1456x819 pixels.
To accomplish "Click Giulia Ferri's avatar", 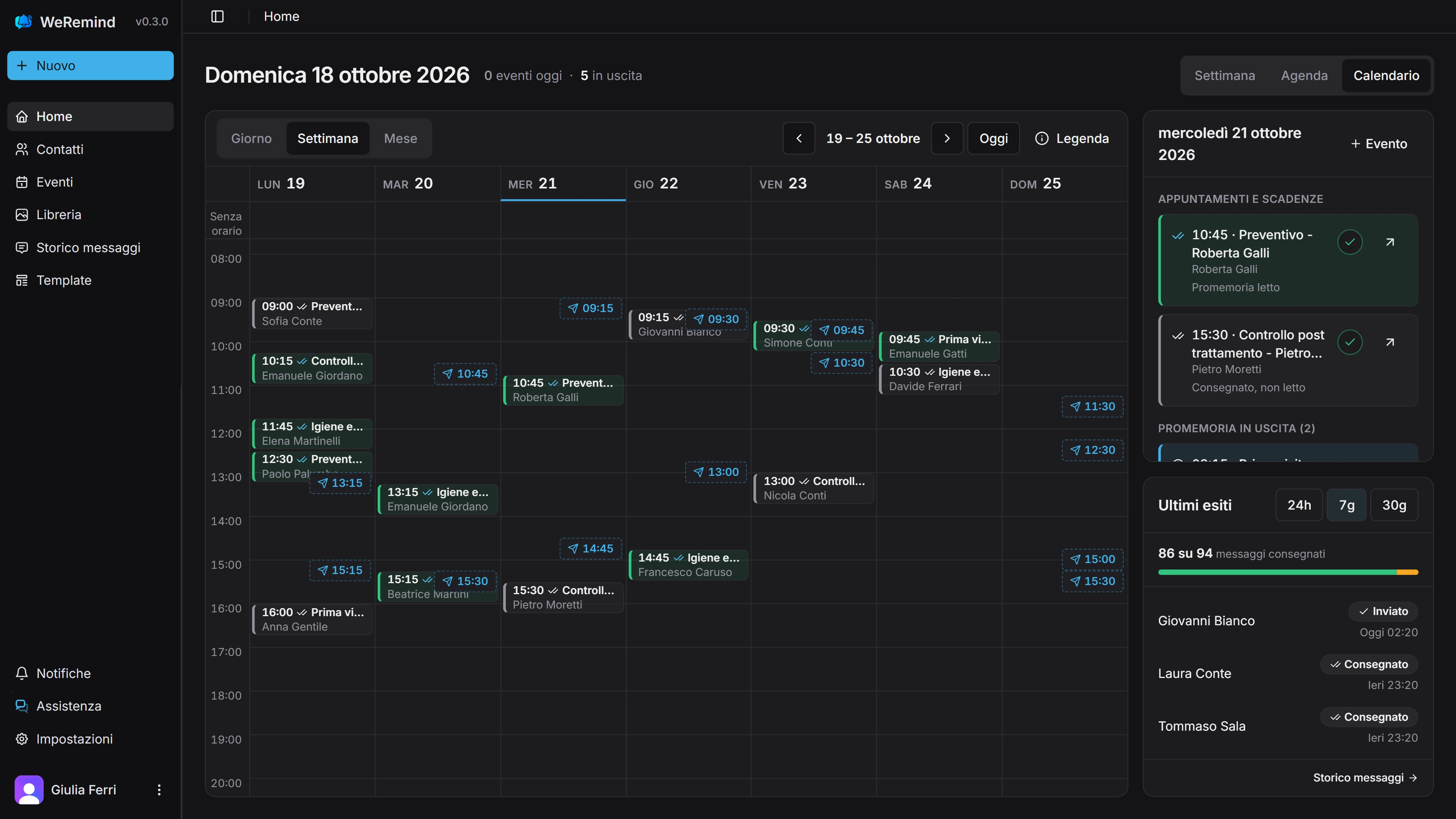I will tap(29, 789).
